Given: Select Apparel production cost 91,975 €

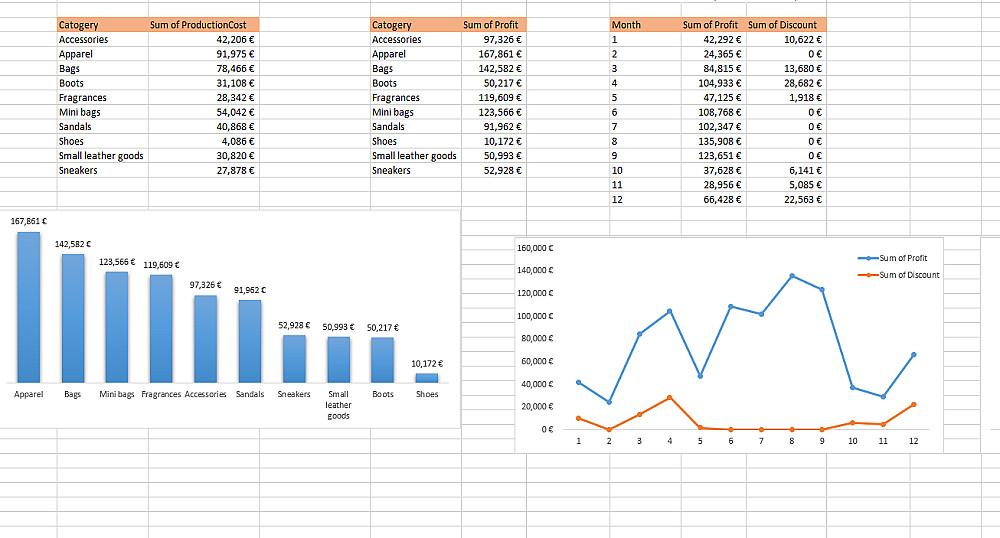Looking at the screenshot, I should pos(203,54).
